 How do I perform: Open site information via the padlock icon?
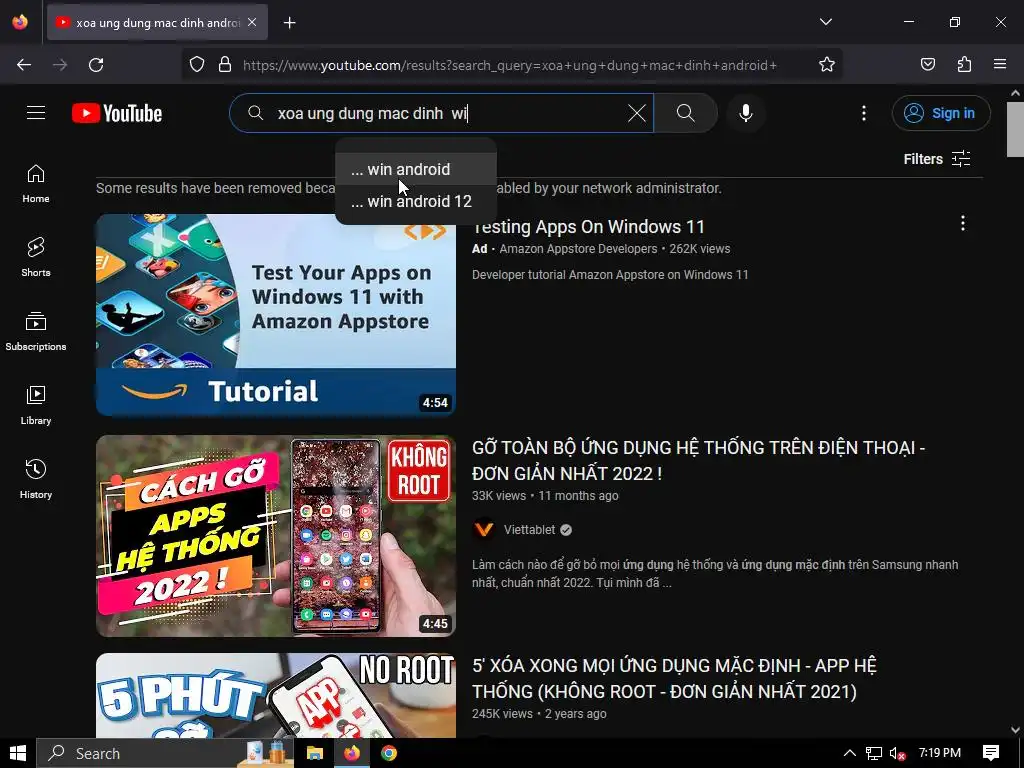point(225,65)
